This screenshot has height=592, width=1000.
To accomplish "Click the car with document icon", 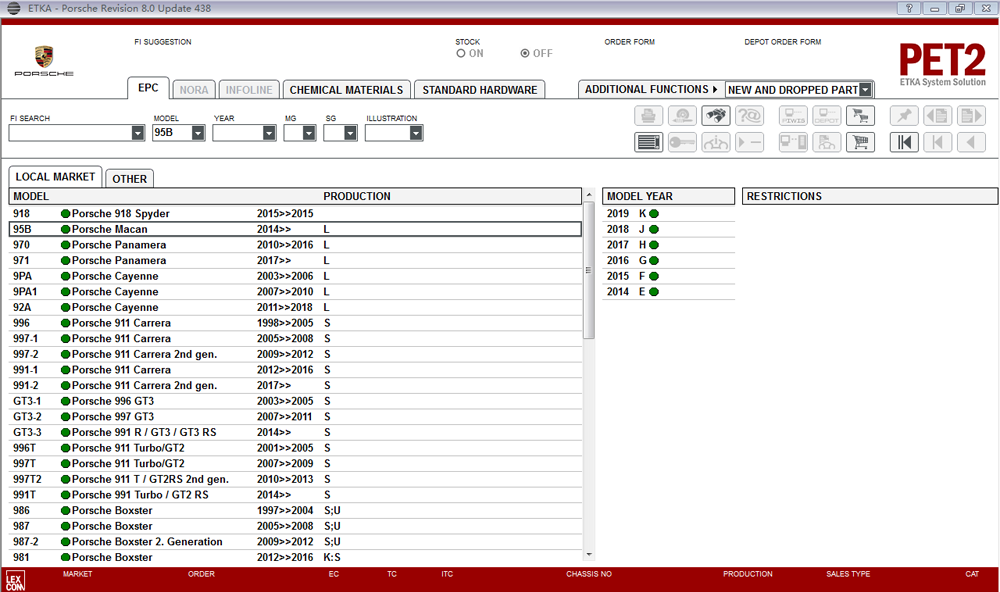I will pyautogui.click(x=827, y=142).
